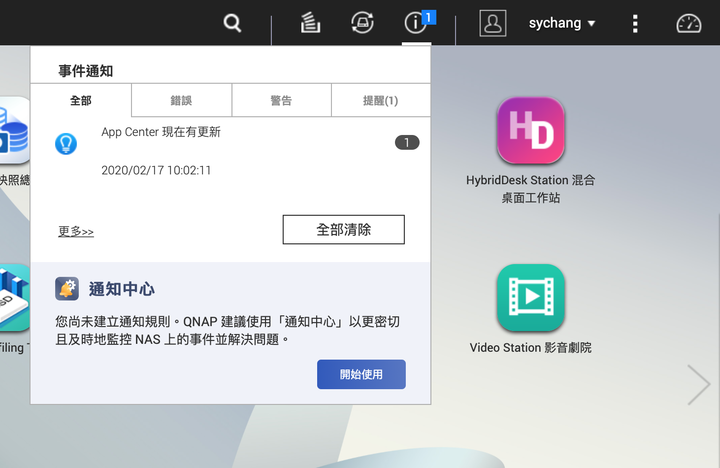Select the 錯誤 tab
Viewport: 720px width, 468px height.
[x=181, y=100]
